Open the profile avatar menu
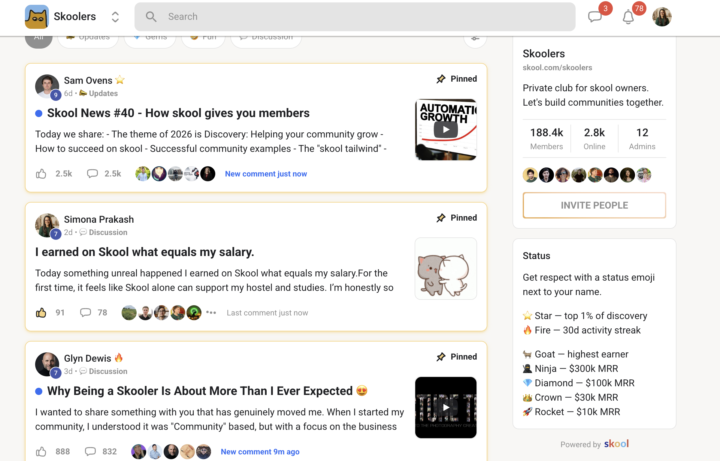This screenshot has width=720, height=461. (x=662, y=17)
